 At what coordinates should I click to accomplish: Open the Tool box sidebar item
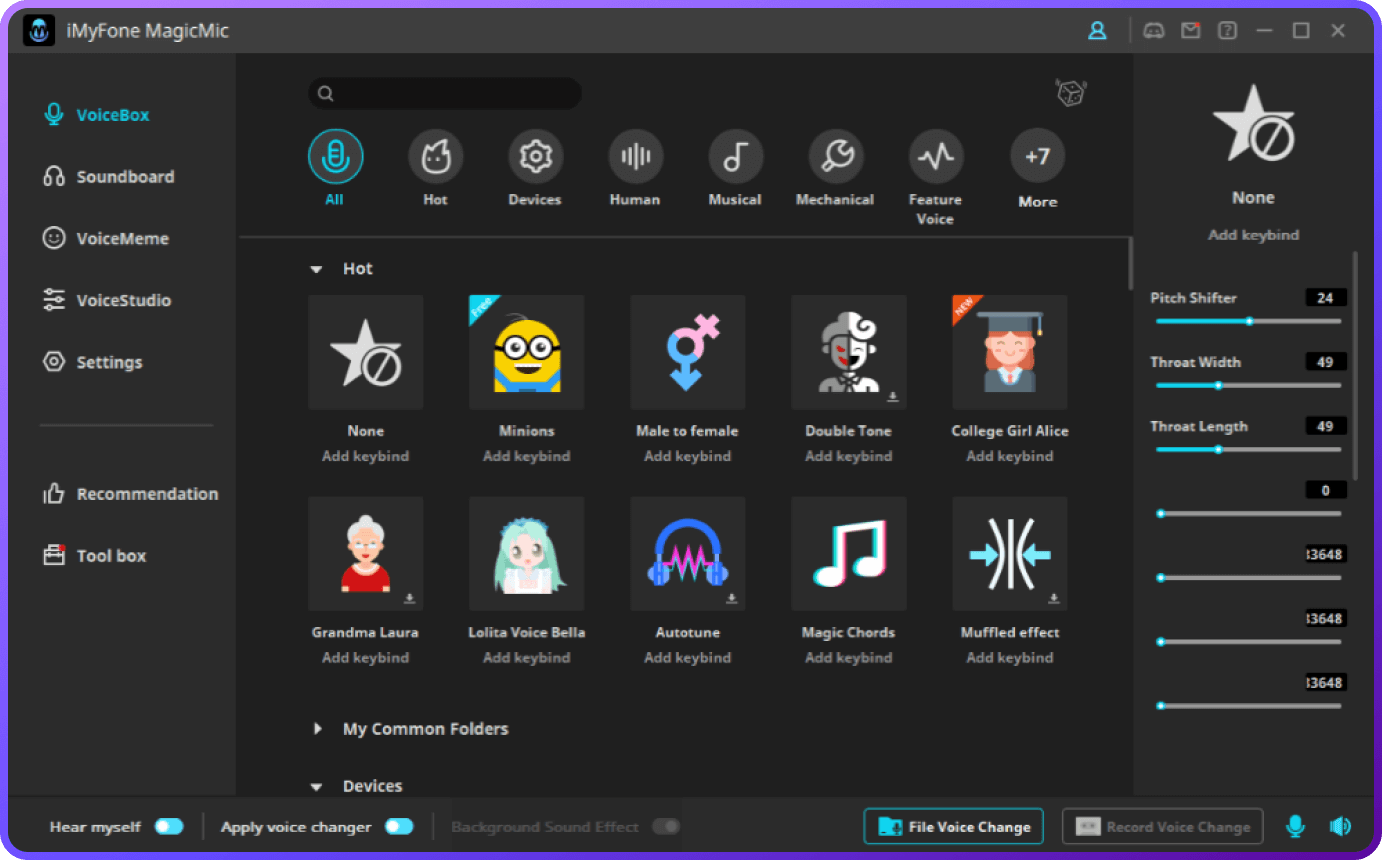pyautogui.click(x=95, y=556)
